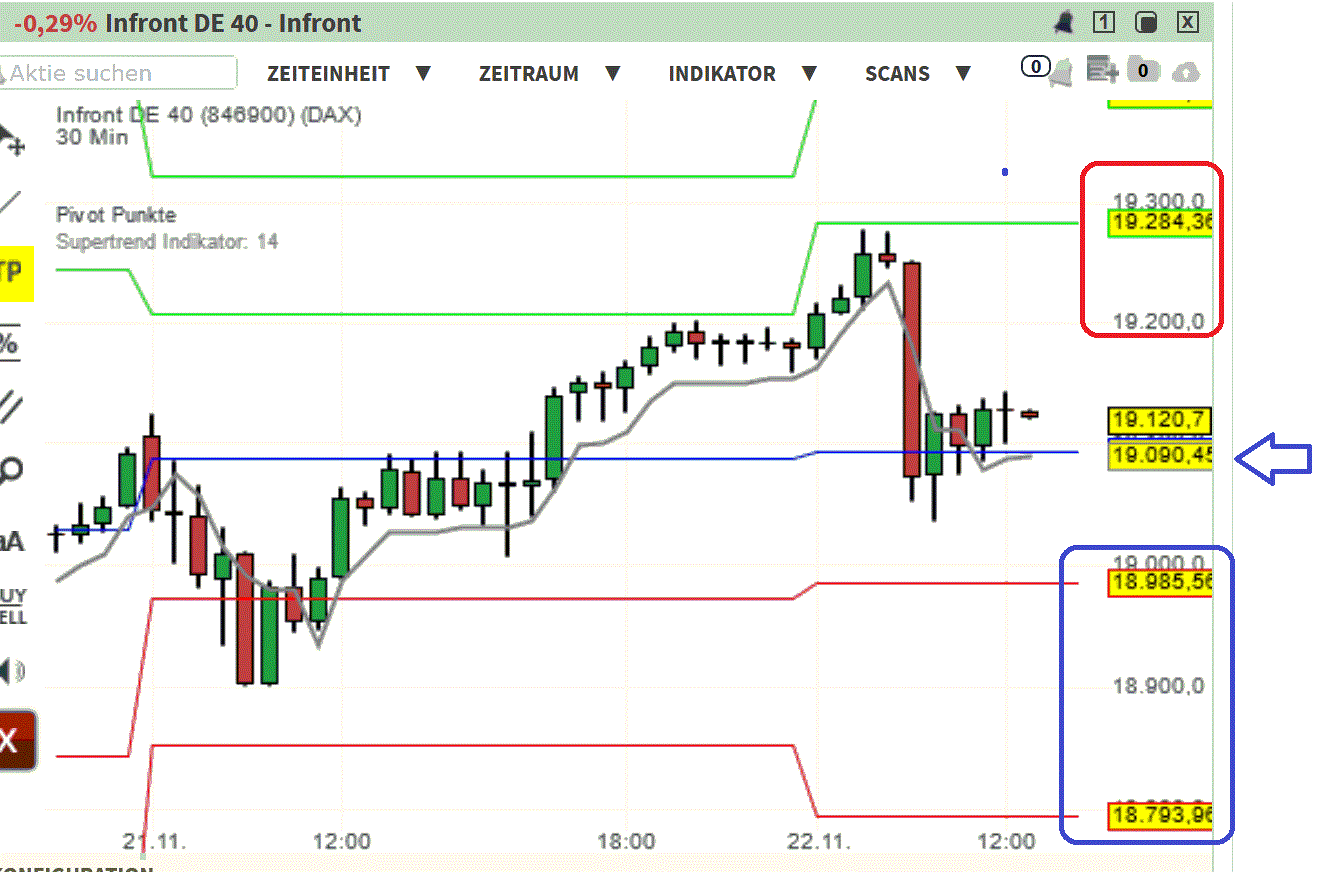The width and height of the screenshot is (1323, 872).
Task: Click the 19.200,0 axis value
Action: pos(1159,321)
